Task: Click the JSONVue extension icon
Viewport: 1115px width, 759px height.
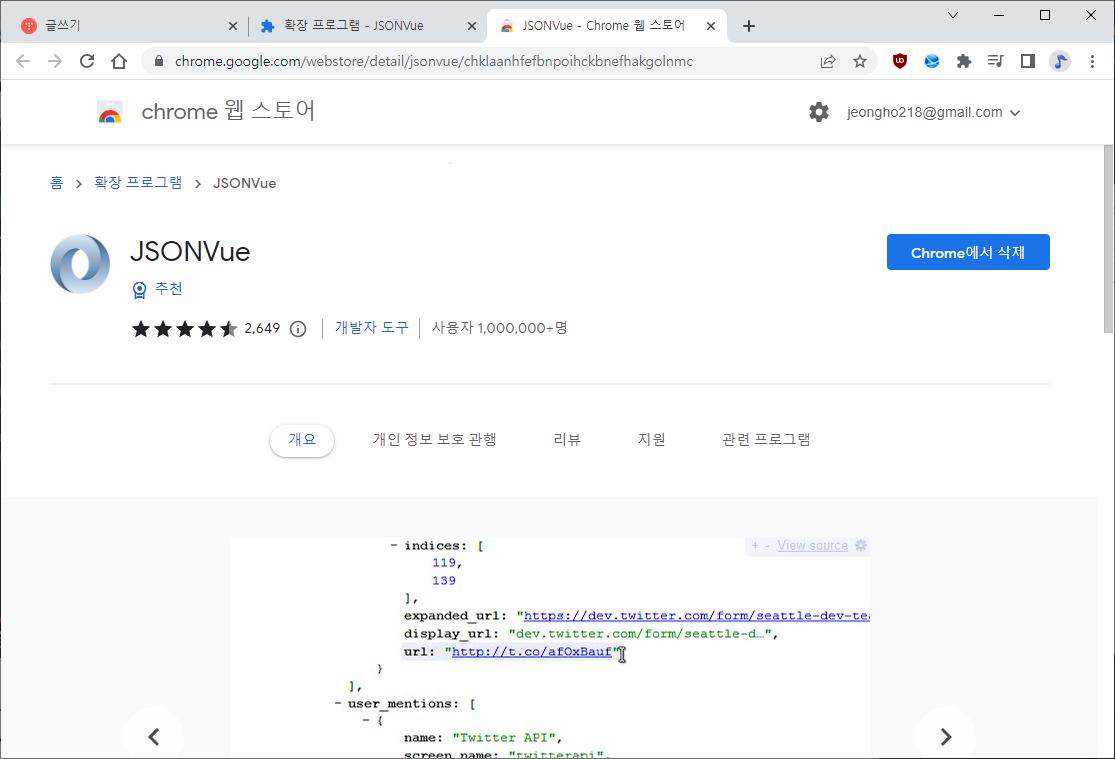Action: click(x=80, y=264)
